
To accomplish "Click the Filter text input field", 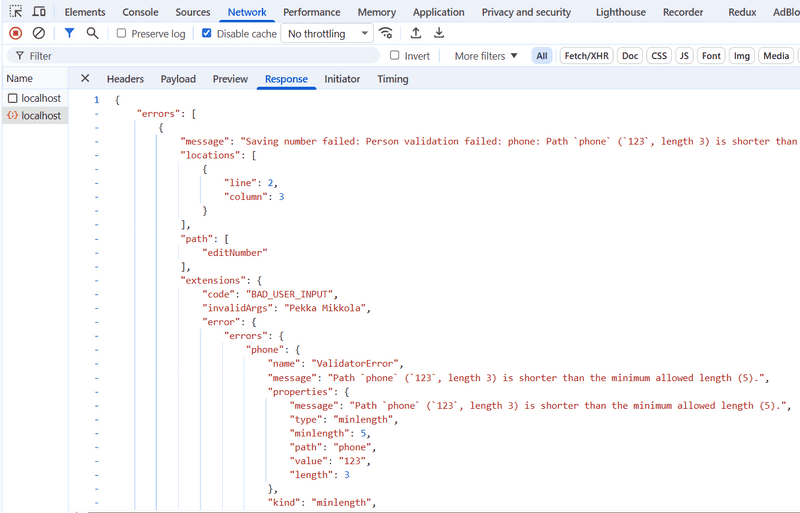I will coord(200,56).
